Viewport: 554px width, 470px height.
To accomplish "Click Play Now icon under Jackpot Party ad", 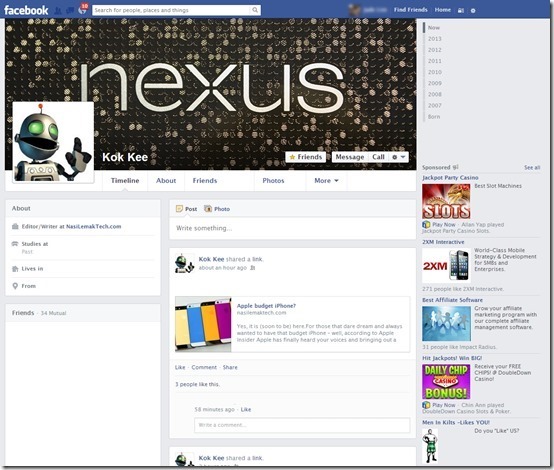I will 426,224.
